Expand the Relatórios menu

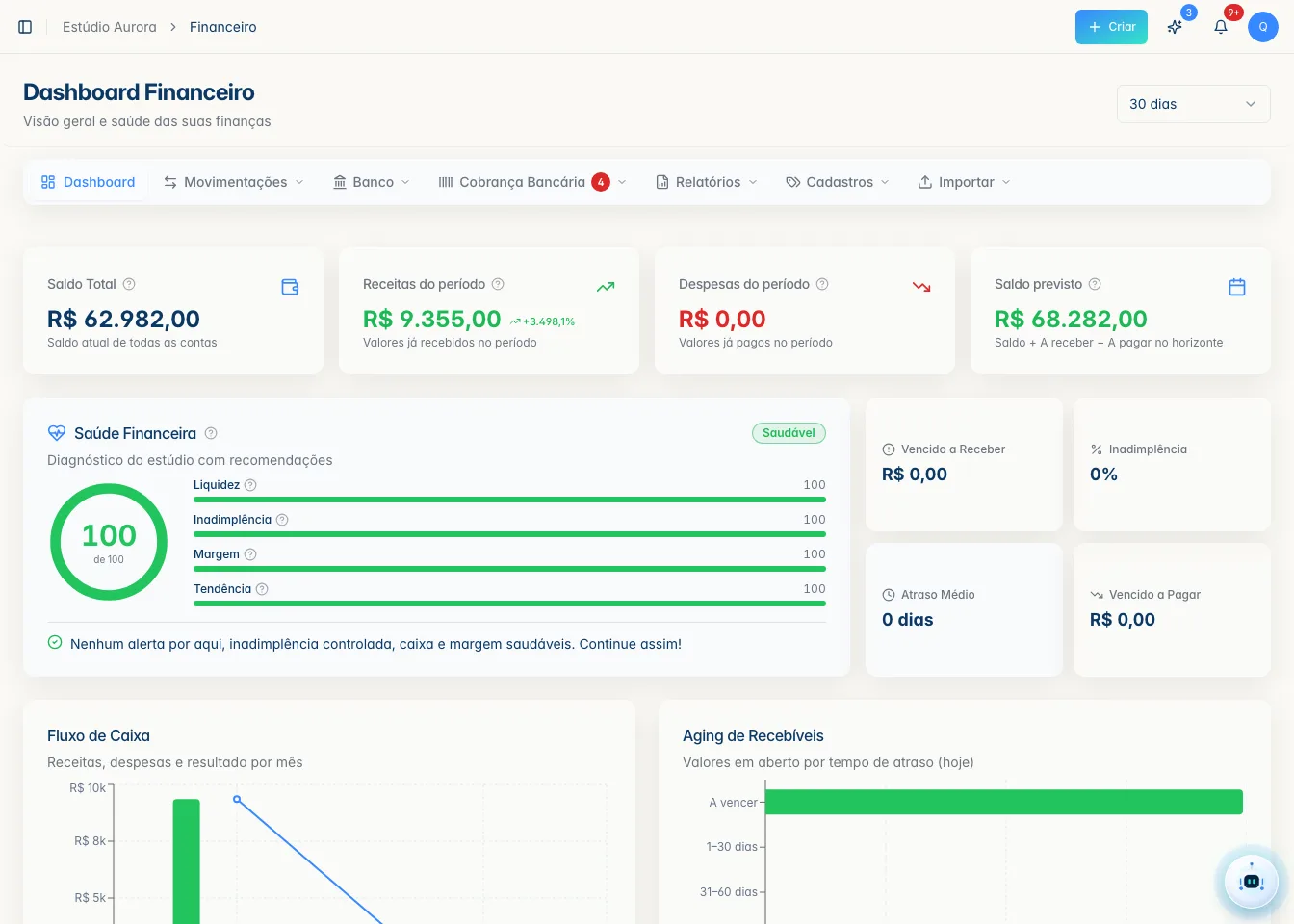pyautogui.click(x=707, y=182)
